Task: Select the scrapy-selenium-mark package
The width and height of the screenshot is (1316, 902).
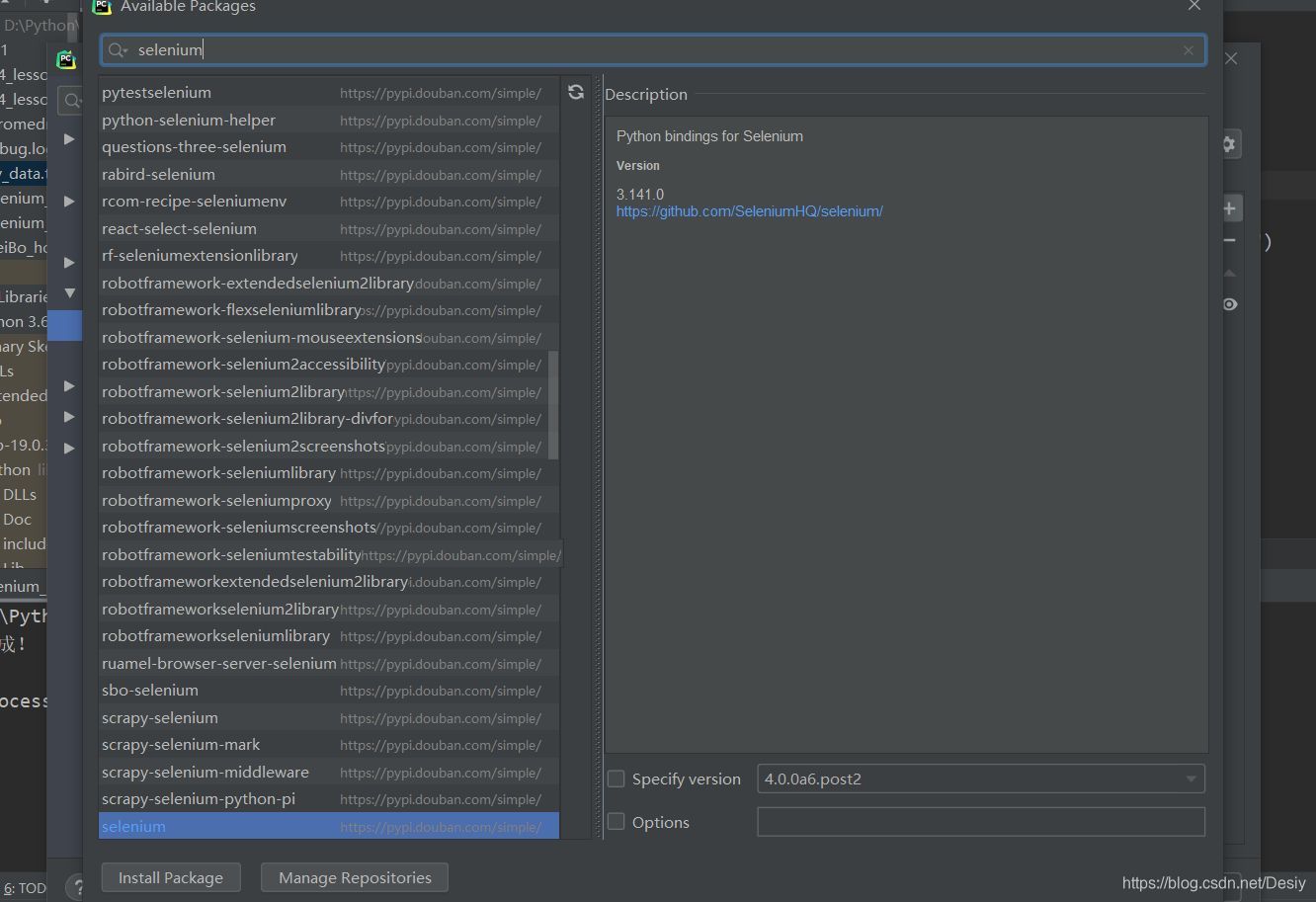Action: pyautogui.click(x=329, y=745)
